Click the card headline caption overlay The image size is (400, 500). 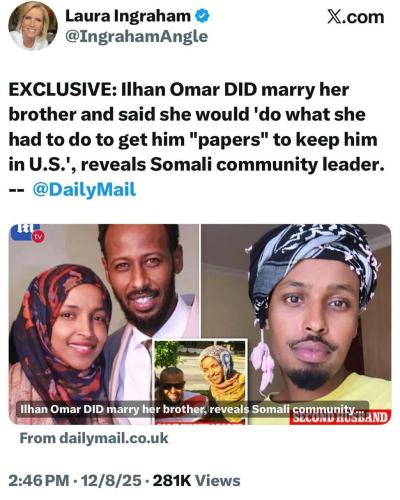193,409
